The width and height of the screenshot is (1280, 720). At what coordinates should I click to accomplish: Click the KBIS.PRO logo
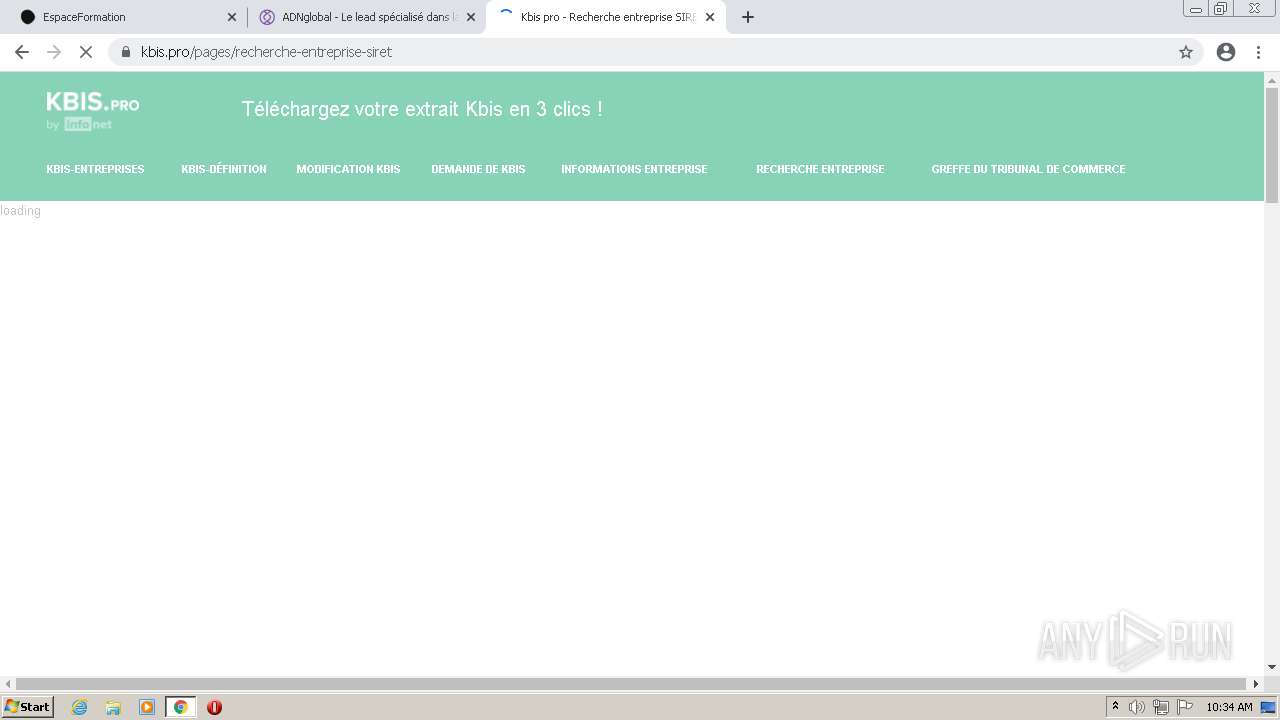coord(92,111)
